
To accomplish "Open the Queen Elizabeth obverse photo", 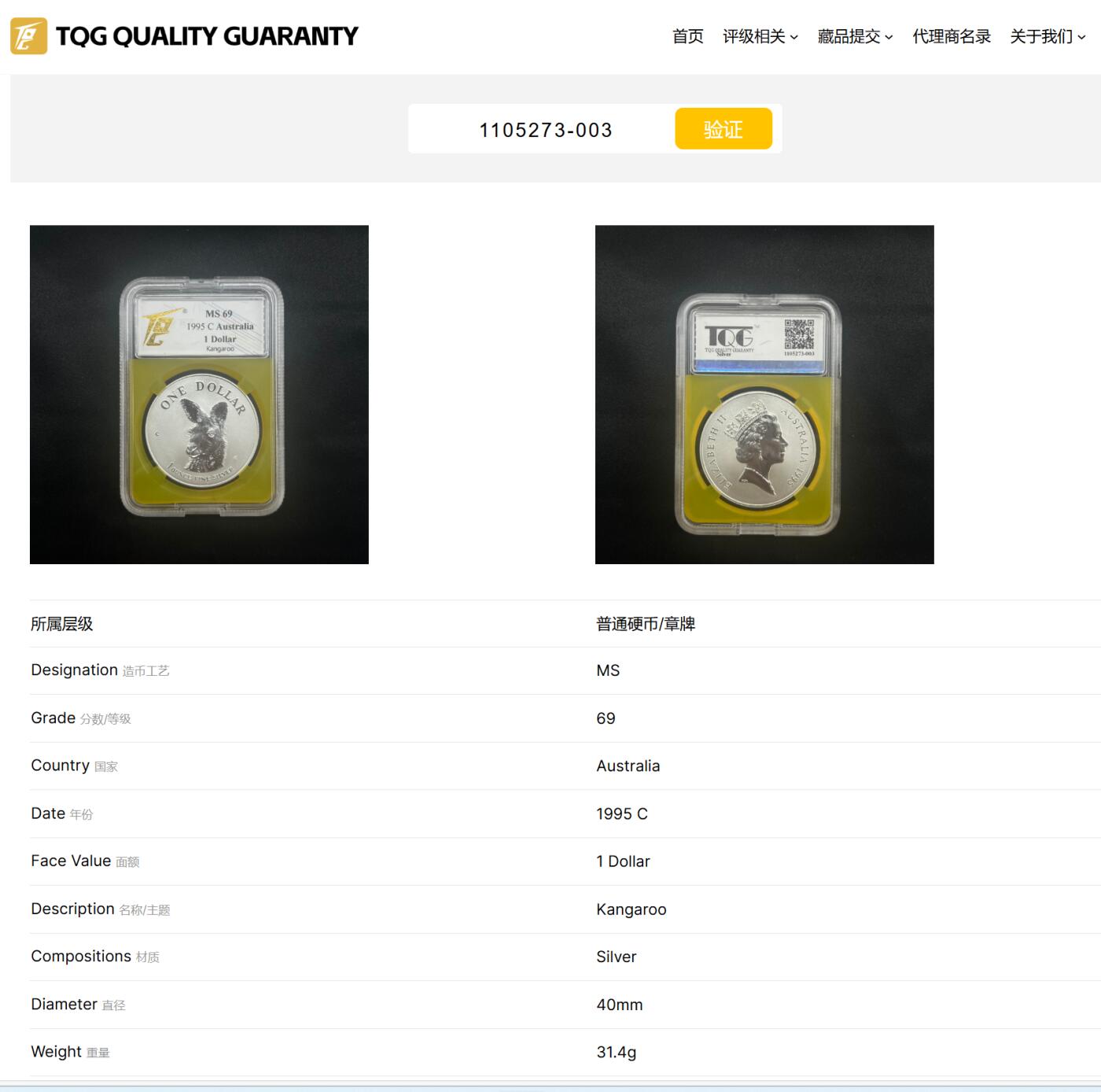I will [x=764, y=394].
